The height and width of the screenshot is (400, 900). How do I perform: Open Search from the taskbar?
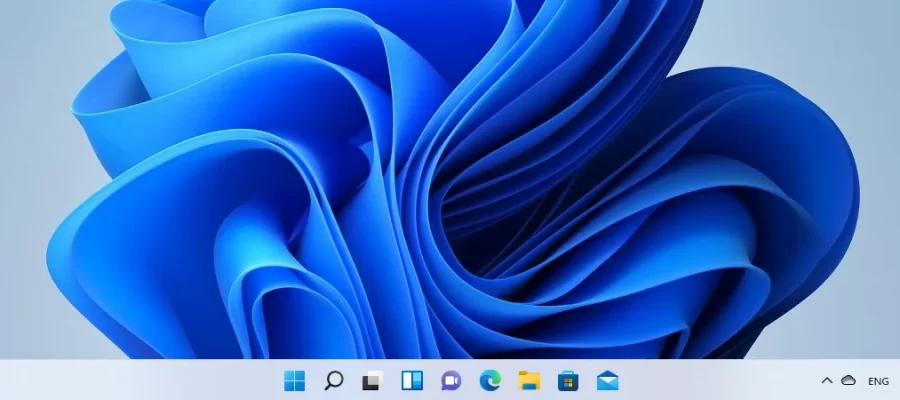[x=333, y=380]
